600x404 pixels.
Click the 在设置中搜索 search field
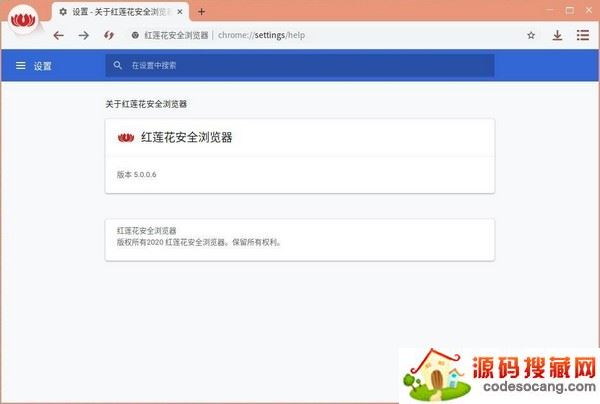coord(300,65)
